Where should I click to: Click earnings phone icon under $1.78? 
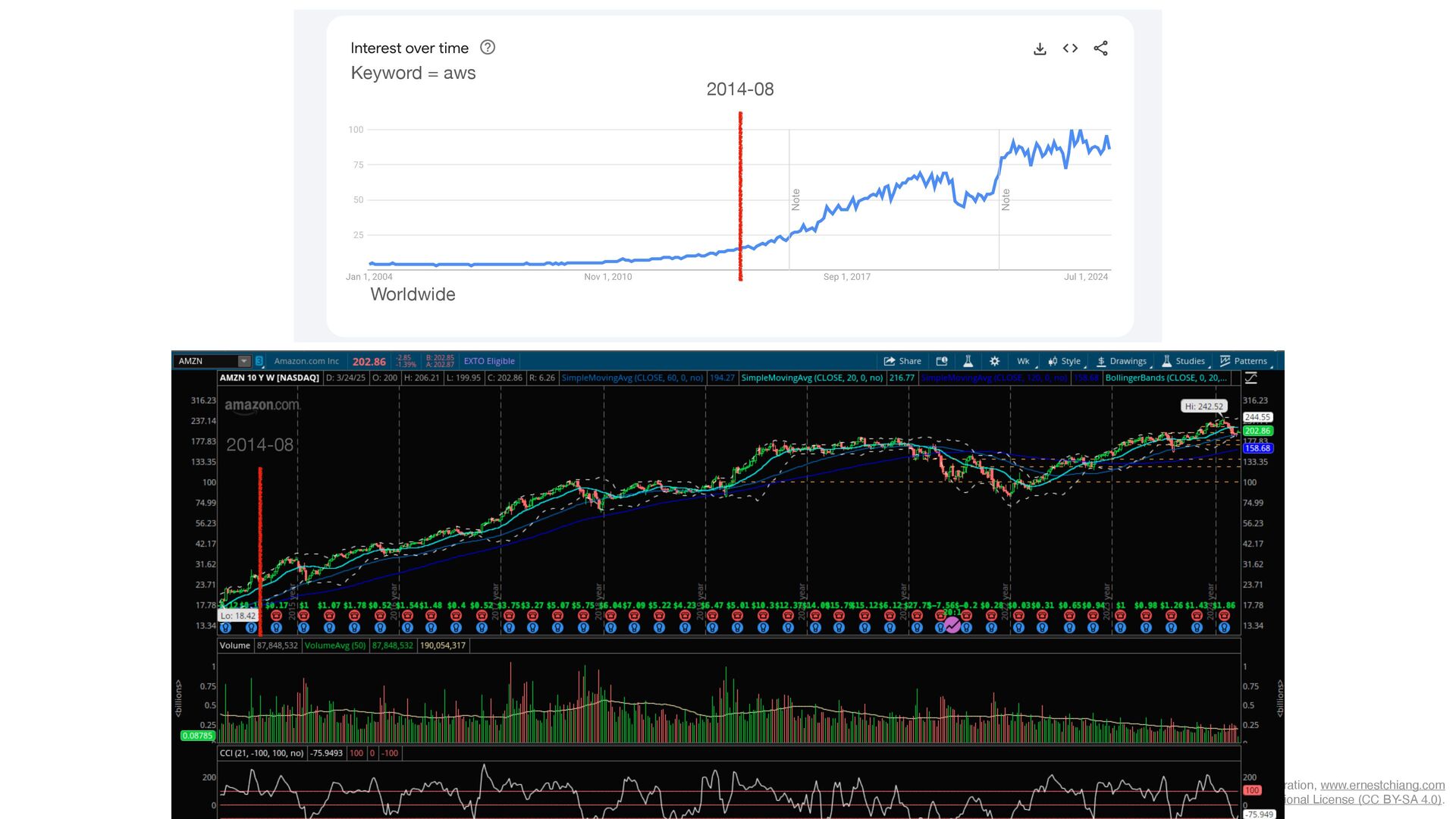[x=354, y=616]
